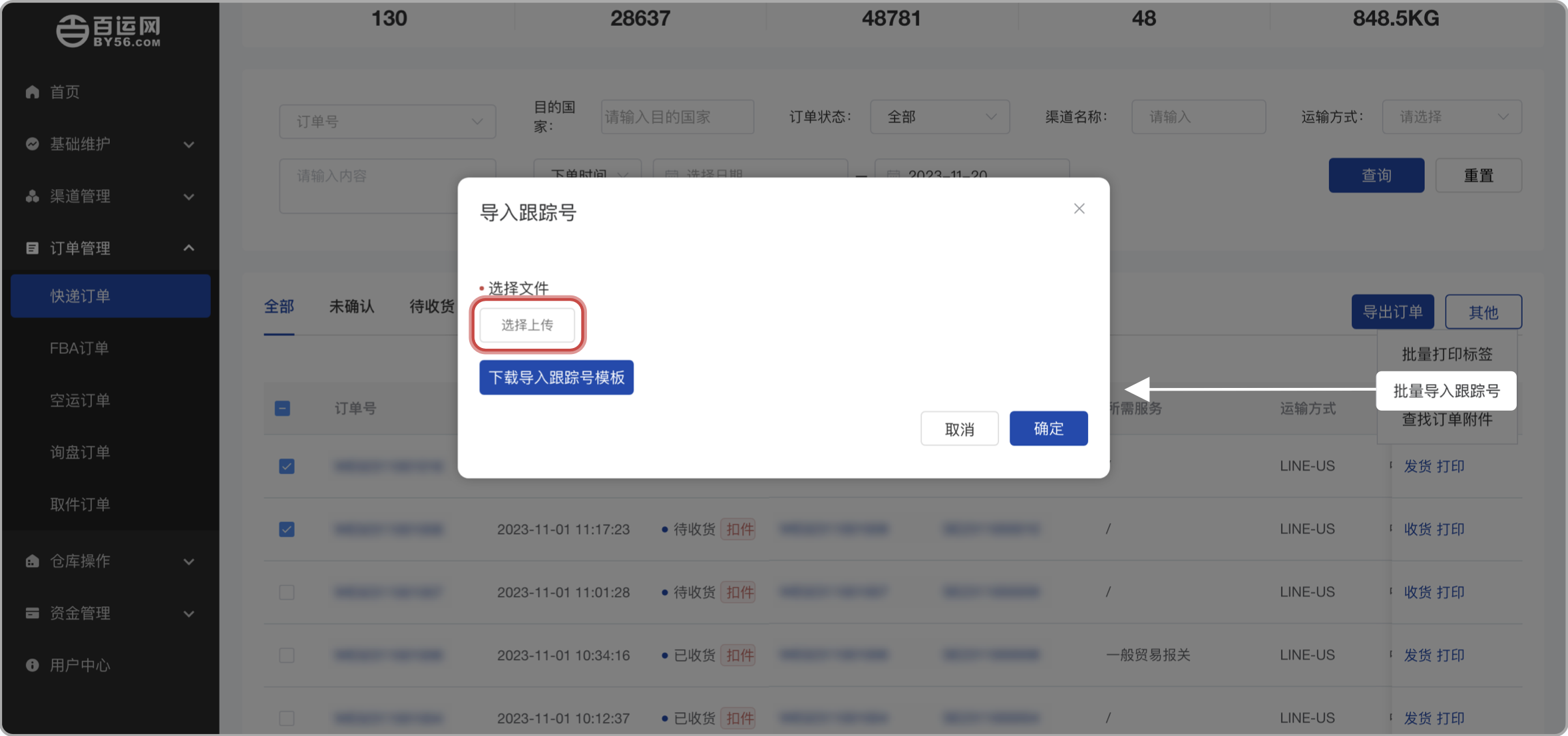Click the 资金管理 funds icon
The image size is (1568, 736).
32,613
